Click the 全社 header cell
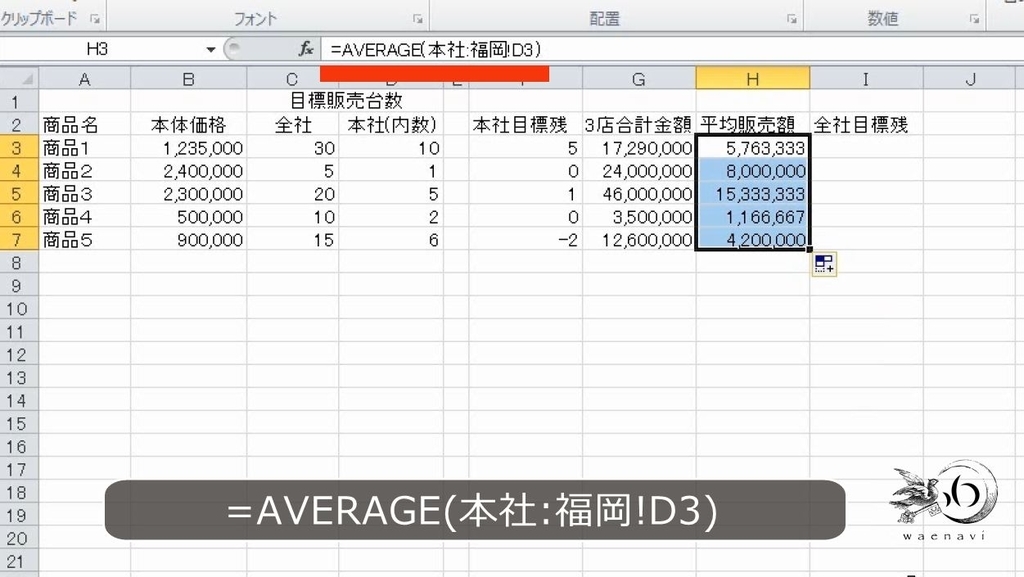Screen dimensions: 1024x577 pyautogui.click(x=293, y=125)
